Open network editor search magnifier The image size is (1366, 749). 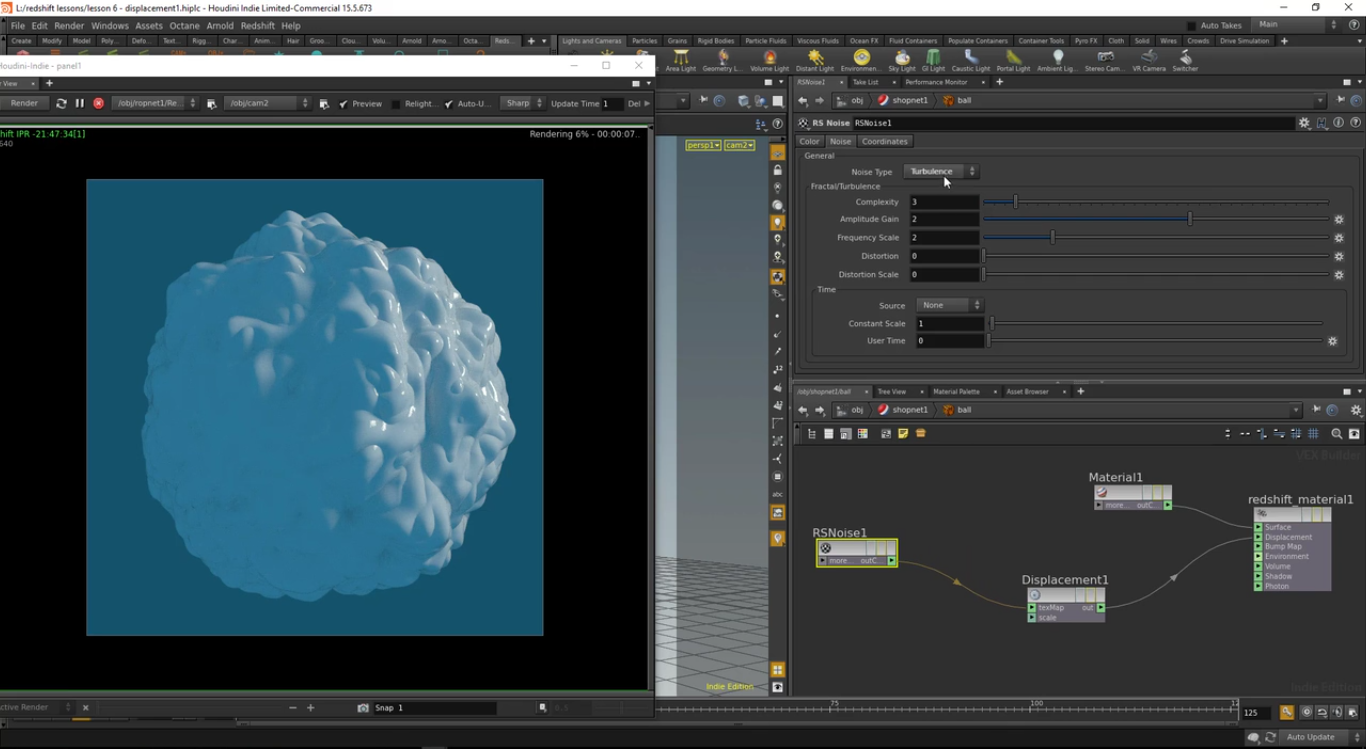click(1337, 434)
